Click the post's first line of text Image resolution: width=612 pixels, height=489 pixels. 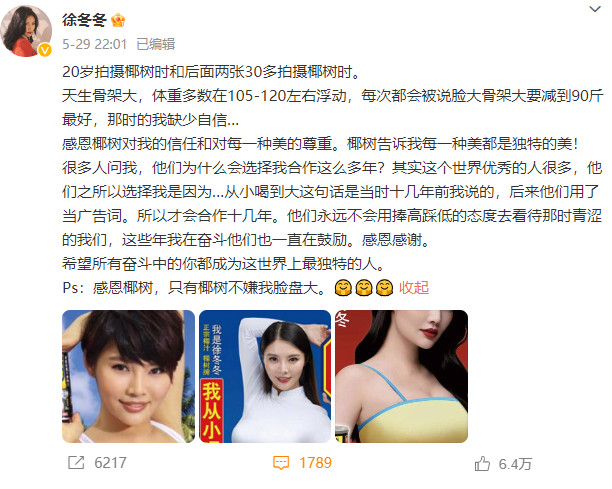tap(211, 72)
